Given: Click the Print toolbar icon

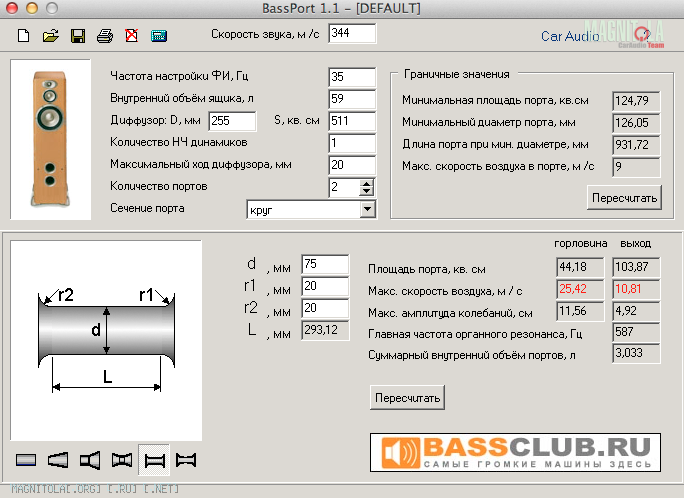Looking at the screenshot, I should (x=104, y=37).
